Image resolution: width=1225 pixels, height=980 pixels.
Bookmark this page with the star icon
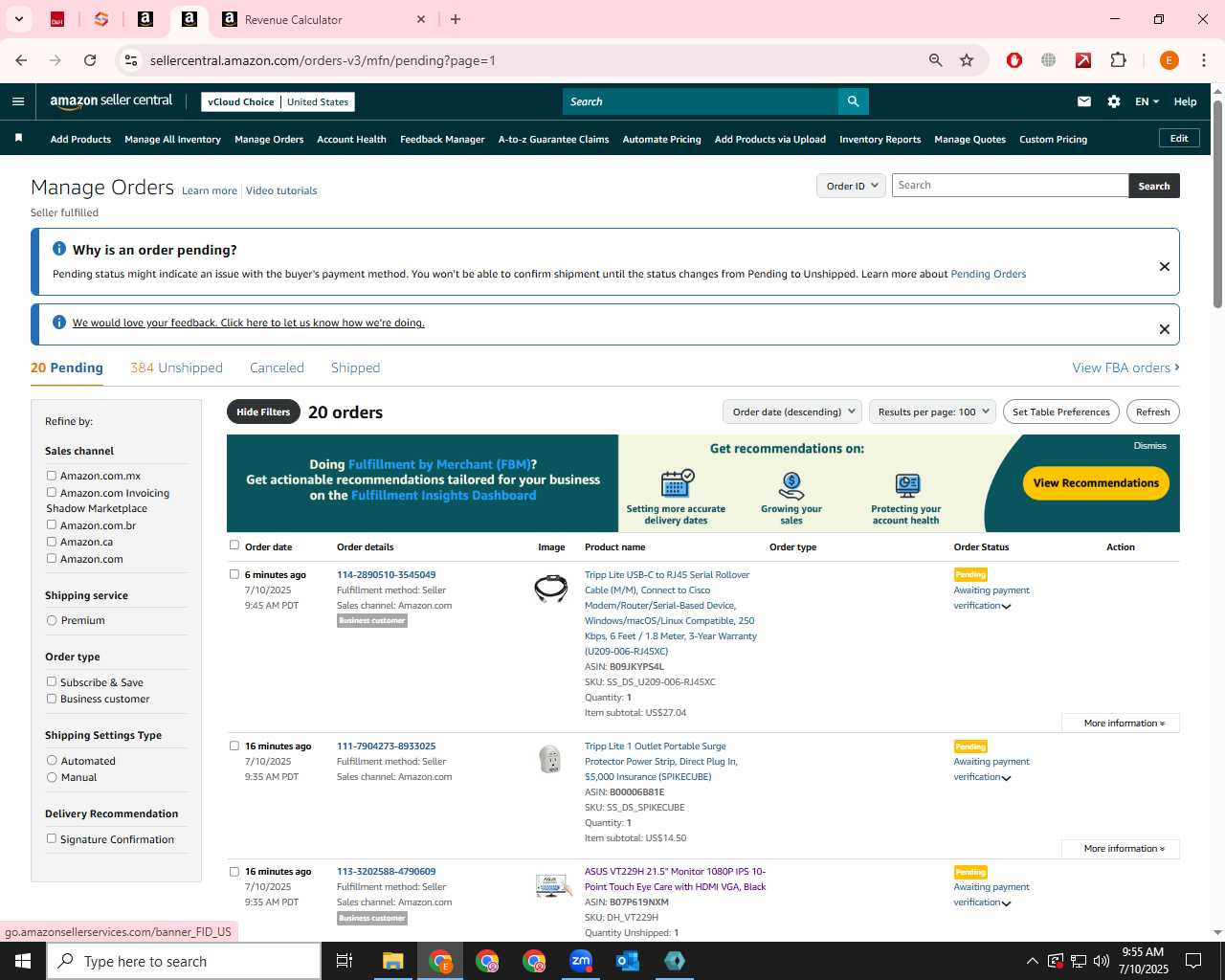click(x=967, y=60)
